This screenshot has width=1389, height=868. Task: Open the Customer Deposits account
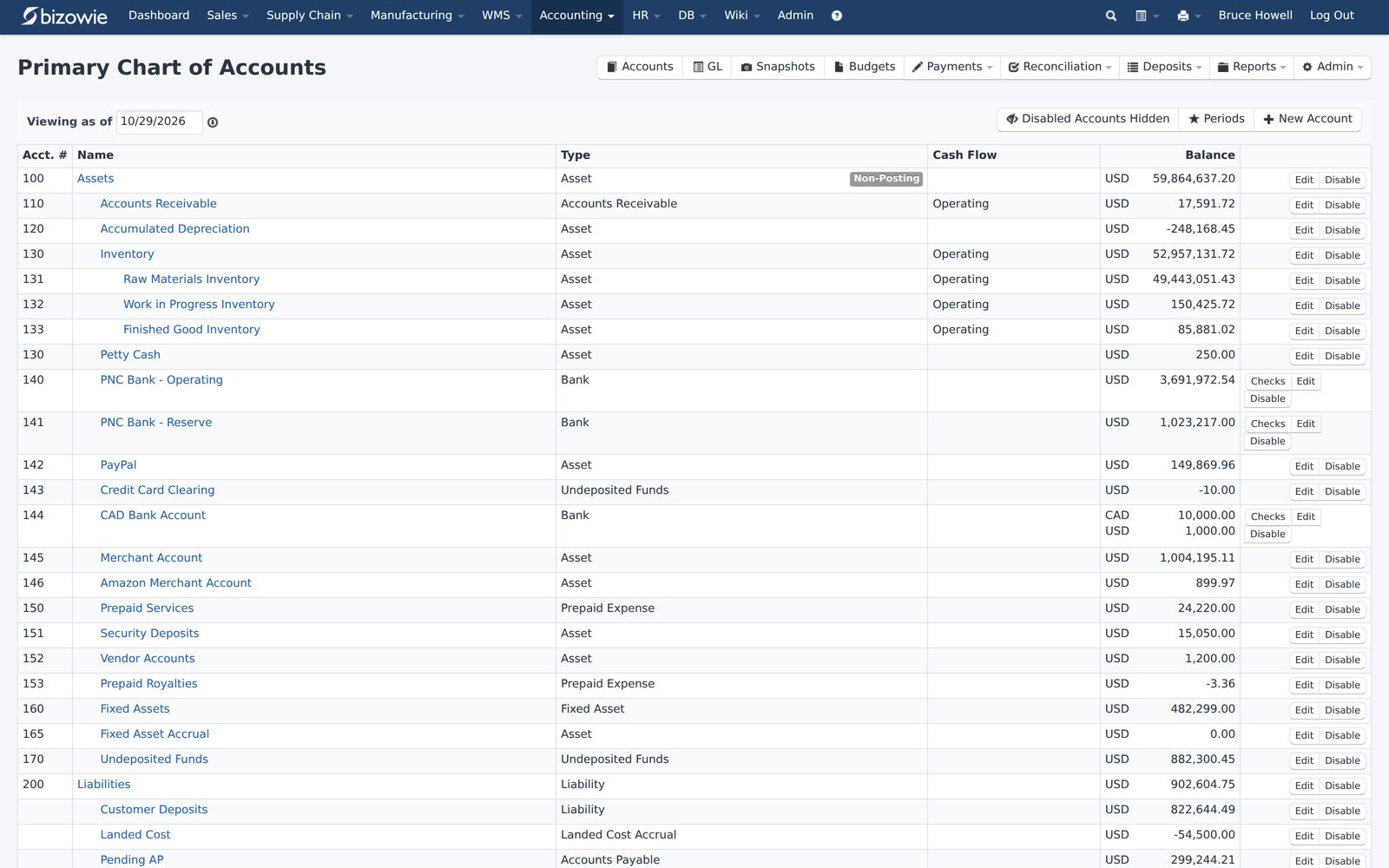pos(154,810)
